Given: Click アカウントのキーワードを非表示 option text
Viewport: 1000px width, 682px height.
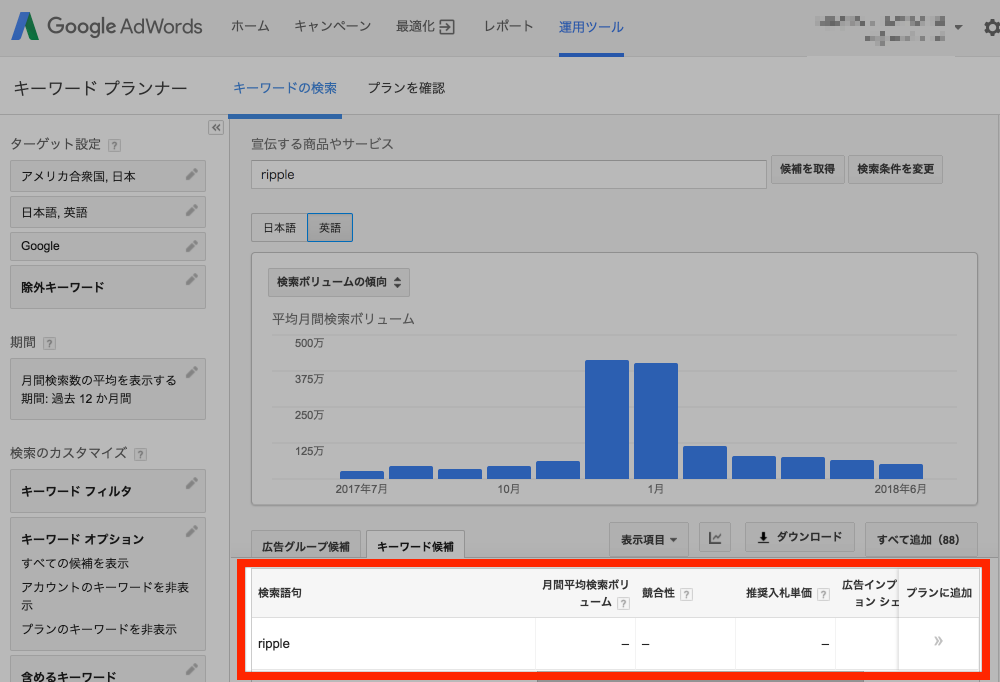Looking at the screenshot, I should click(x=105, y=595).
